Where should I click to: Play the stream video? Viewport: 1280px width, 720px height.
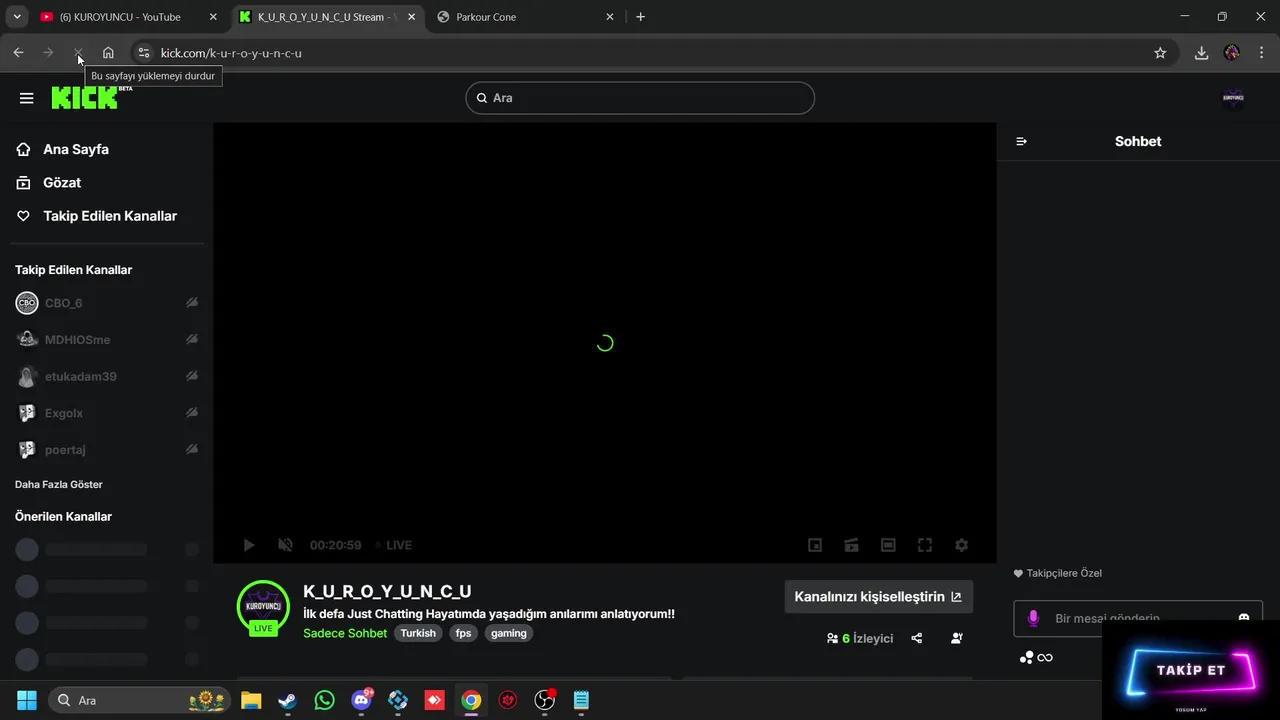tap(249, 545)
